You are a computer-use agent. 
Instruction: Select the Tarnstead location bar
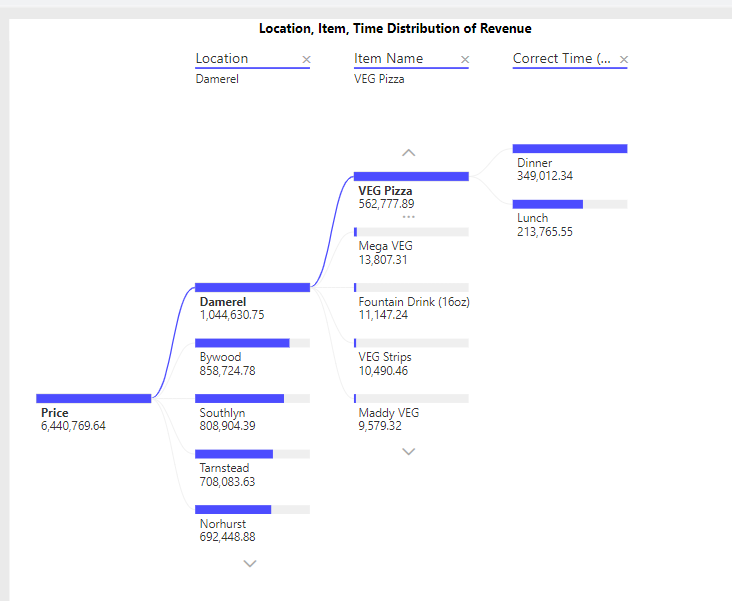[x=253, y=454]
